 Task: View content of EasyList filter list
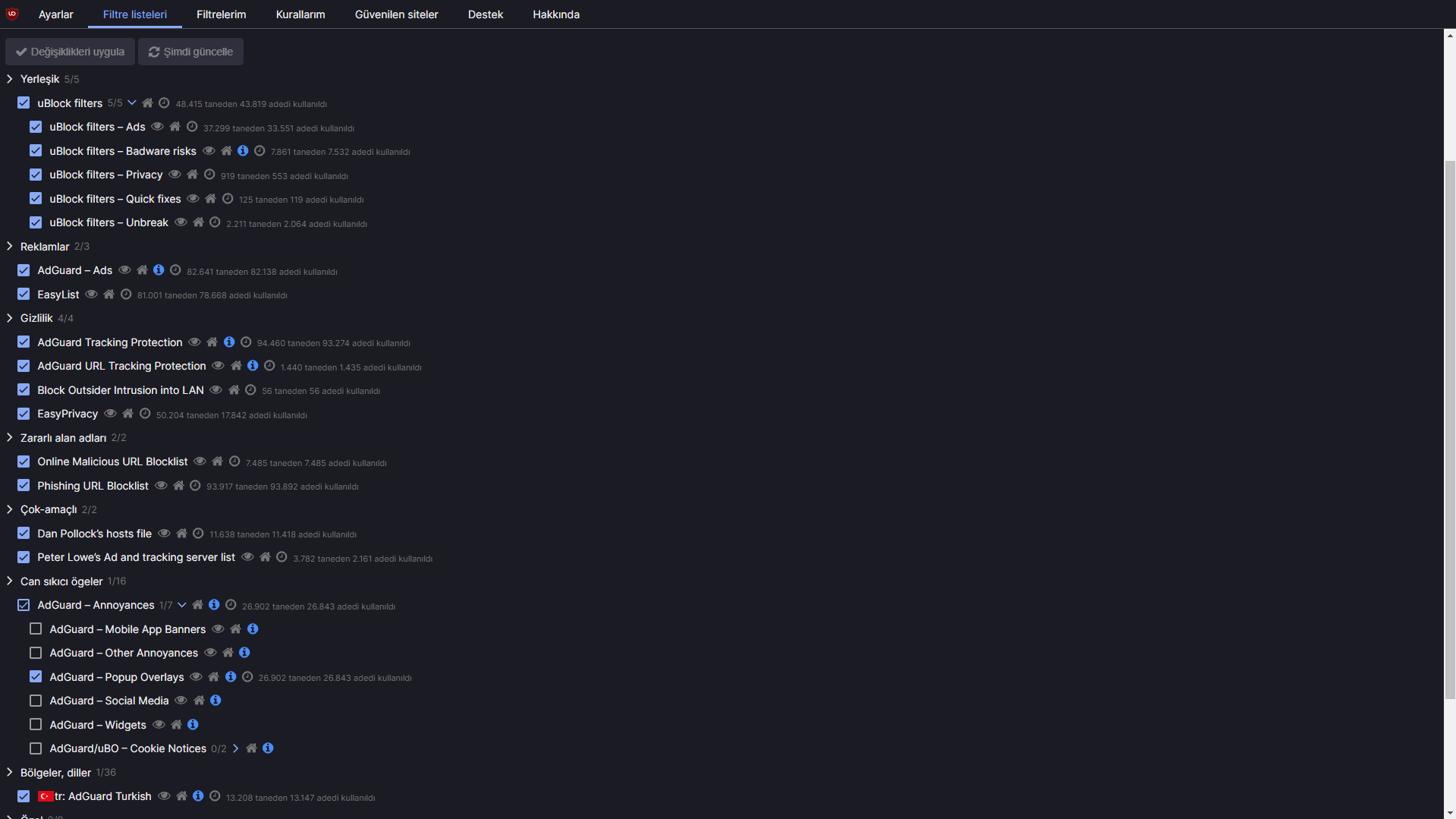click(x=91, y=295)
